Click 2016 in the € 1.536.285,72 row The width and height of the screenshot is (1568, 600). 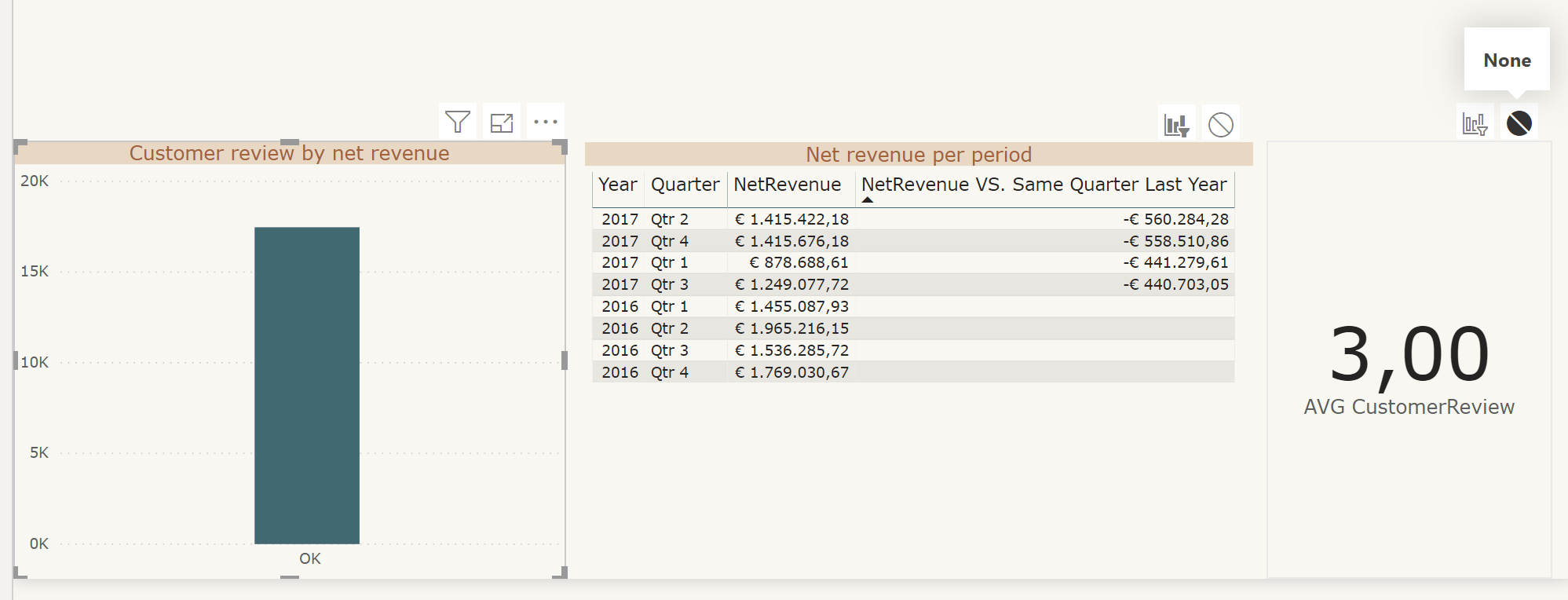click(x=620, y=350)
